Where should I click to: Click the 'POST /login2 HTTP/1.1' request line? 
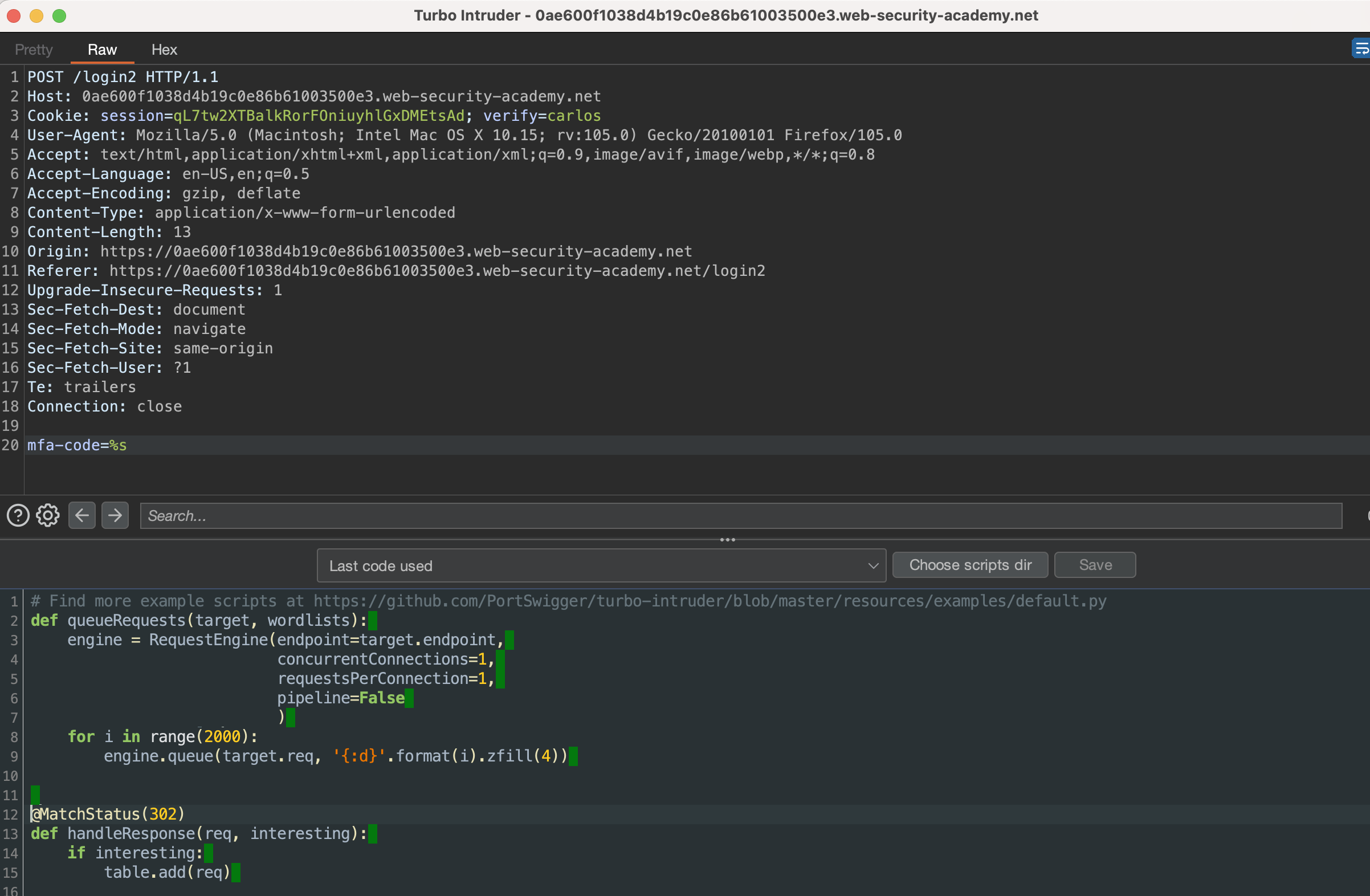coord(123,77)
